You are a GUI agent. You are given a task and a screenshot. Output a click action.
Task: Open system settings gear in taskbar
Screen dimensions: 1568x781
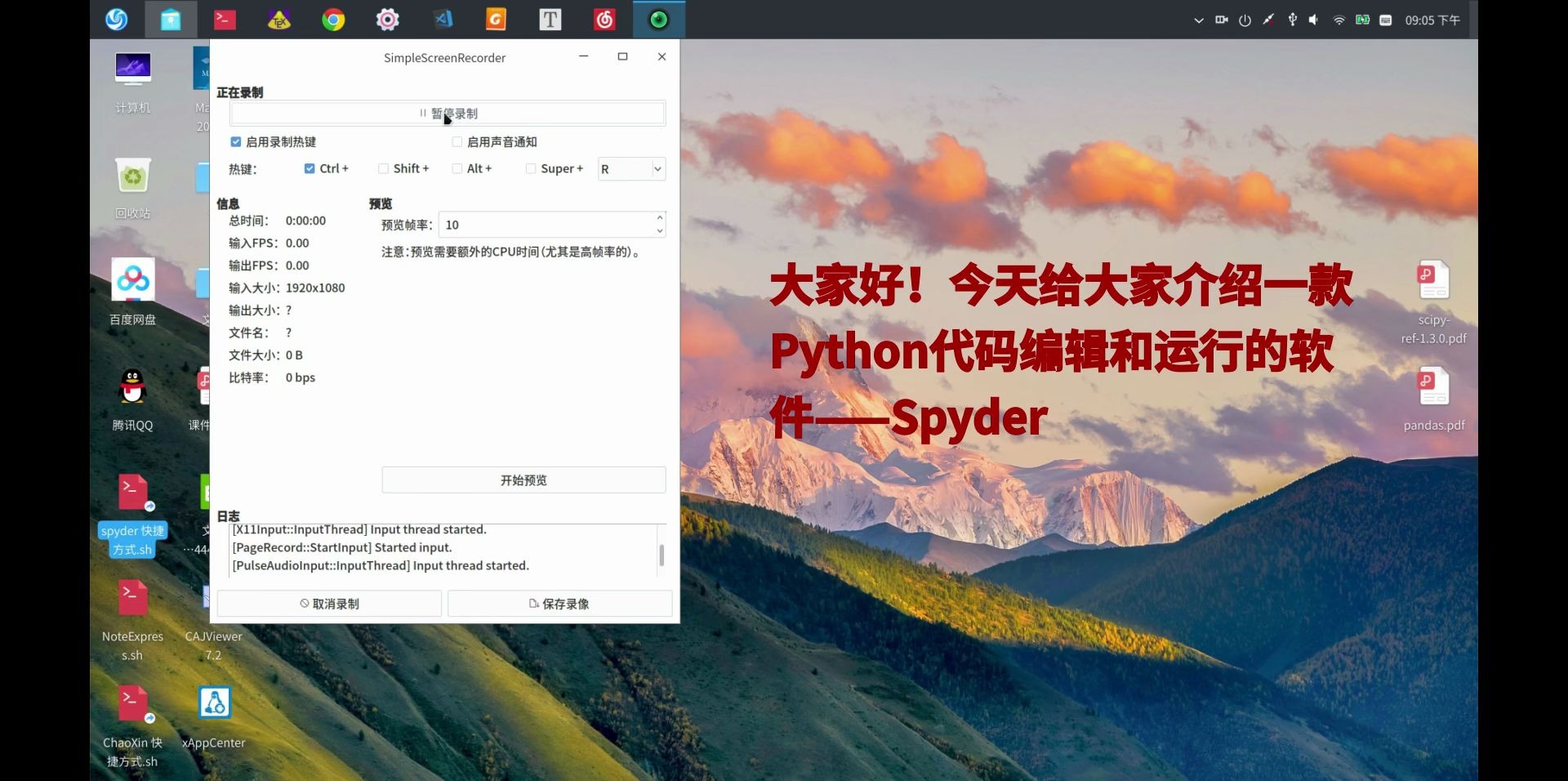pyautogui.click(x=388, y=19)
